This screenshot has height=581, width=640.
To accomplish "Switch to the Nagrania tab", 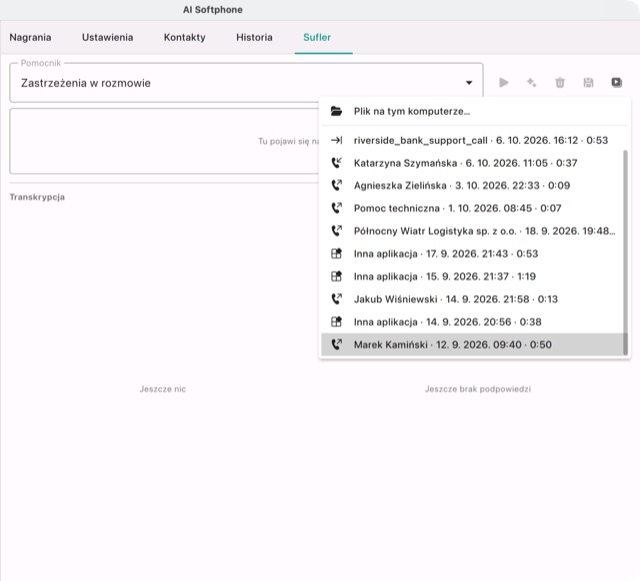I will click(x=30, y=38).
